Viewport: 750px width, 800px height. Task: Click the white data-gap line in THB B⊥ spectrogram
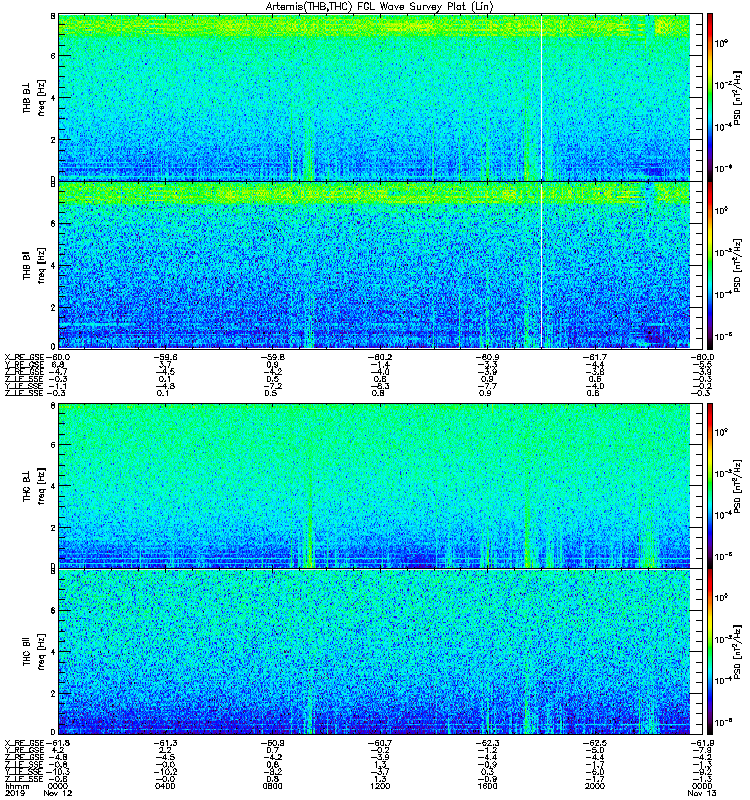click(541, 97)
